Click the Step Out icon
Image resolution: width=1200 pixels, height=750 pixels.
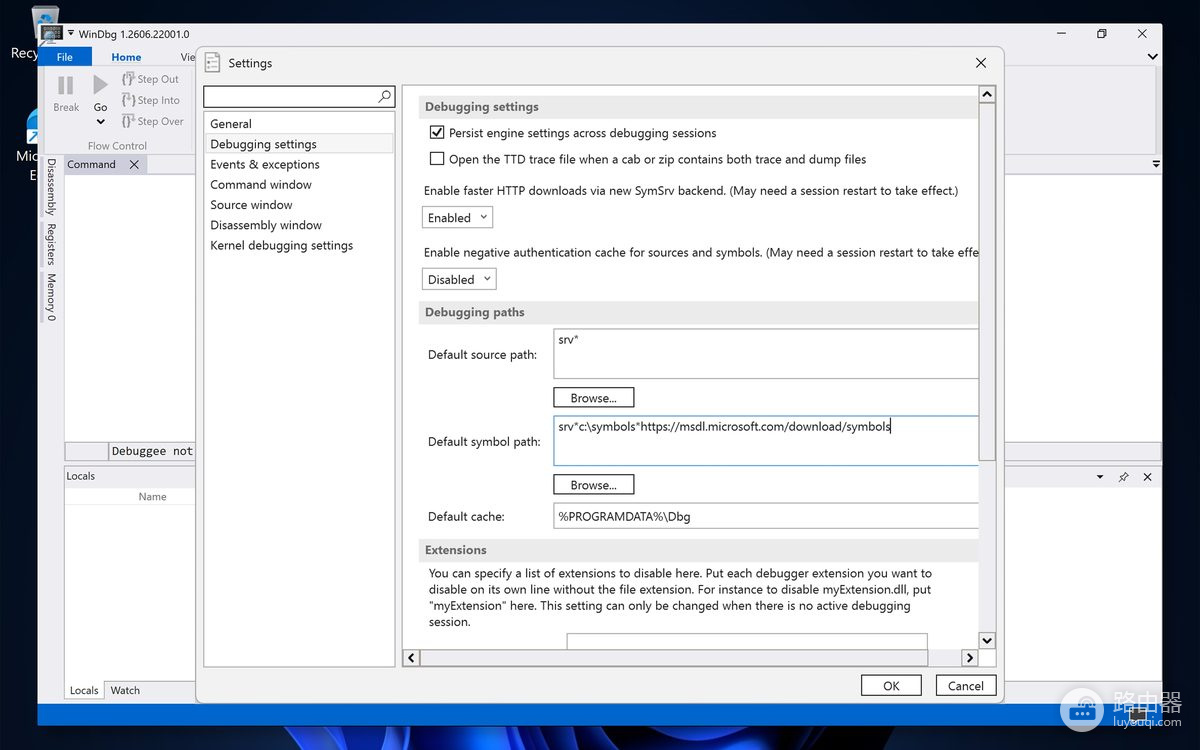click(128, 79)
